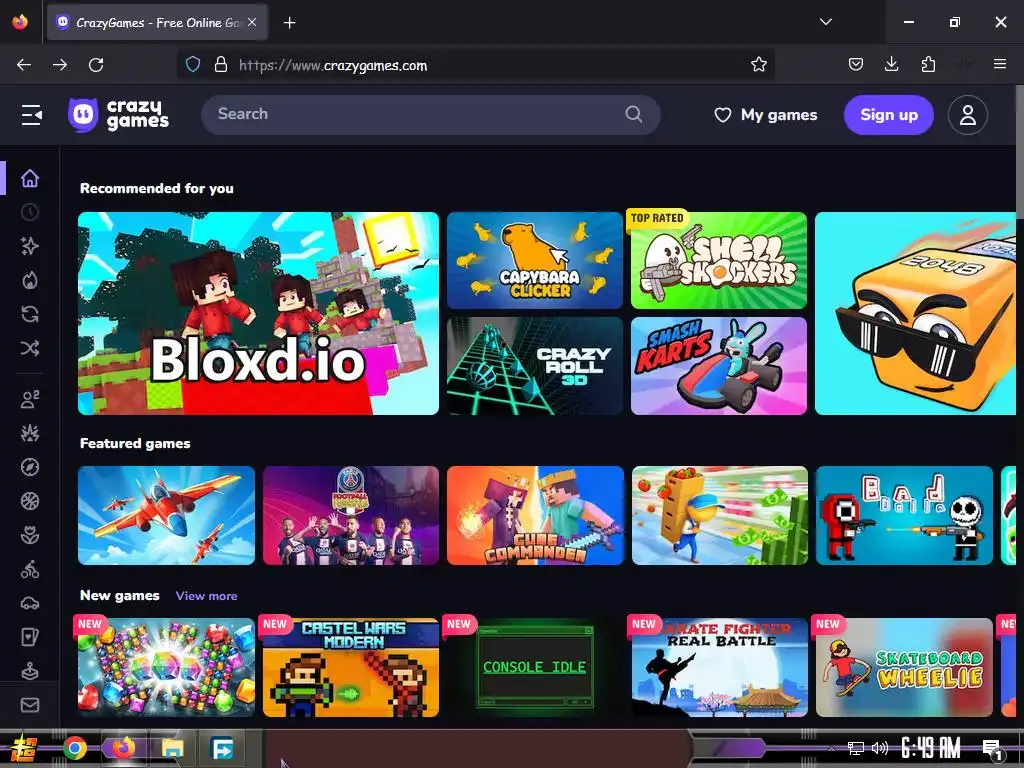Open Shell Shockers game thumbnail

pos(719,261)
